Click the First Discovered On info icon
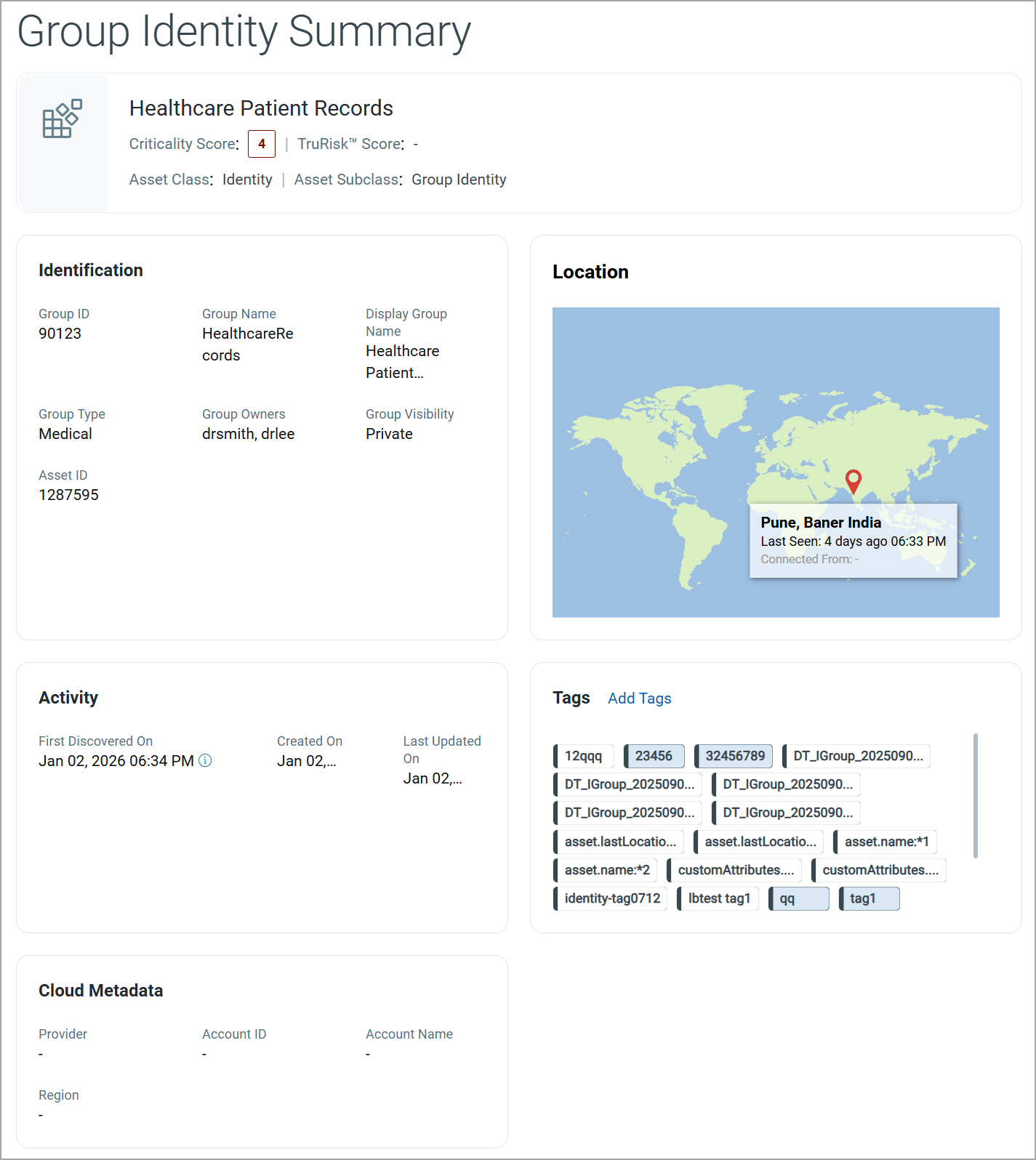 point(206,761)
